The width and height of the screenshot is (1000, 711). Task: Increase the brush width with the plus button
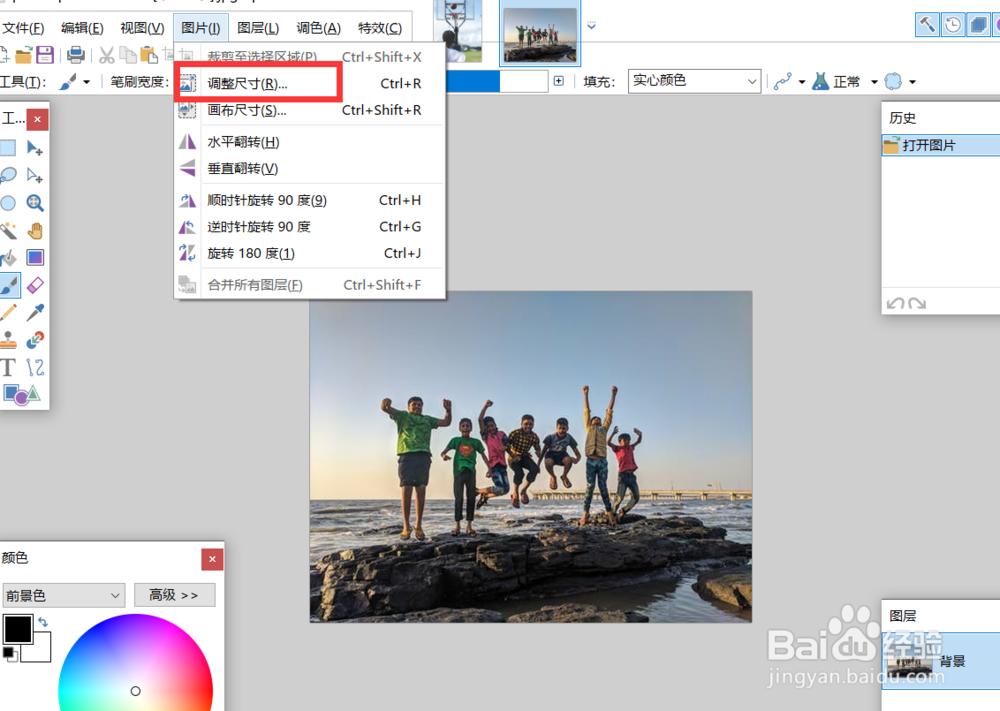(559, 81)
